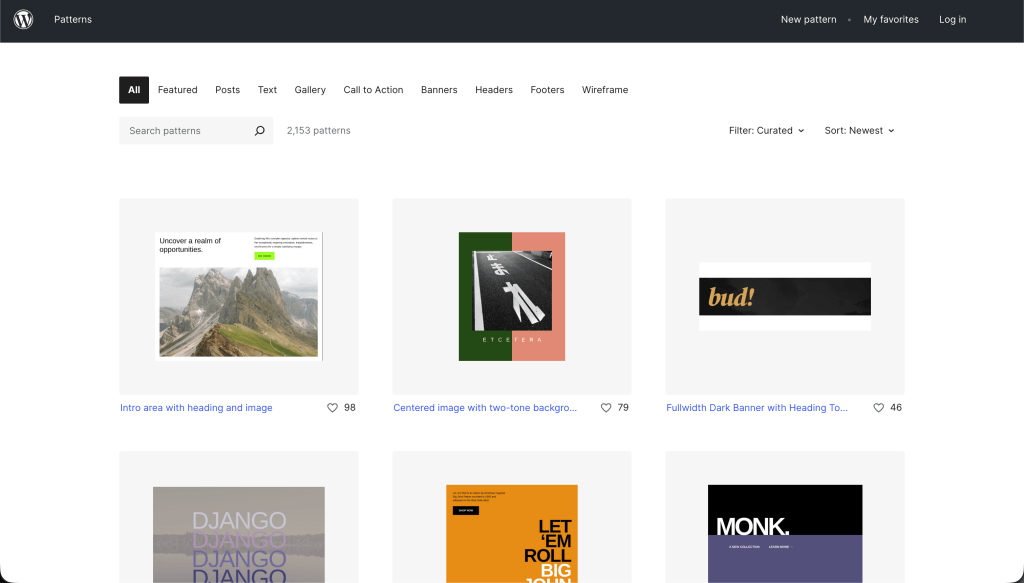Click the search magnifier icon

click(259, 131)
